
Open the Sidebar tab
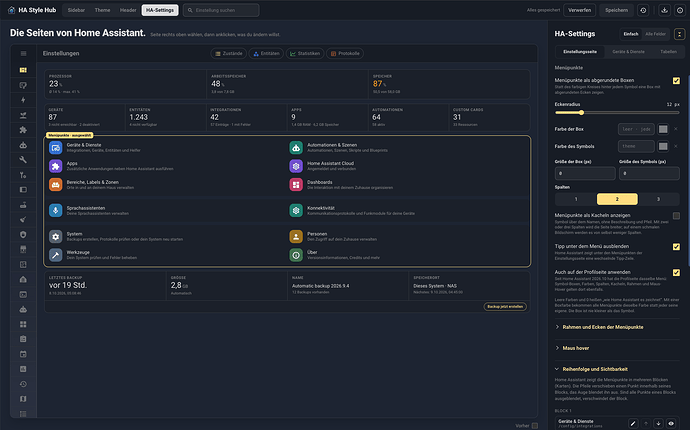click(76, 10)
